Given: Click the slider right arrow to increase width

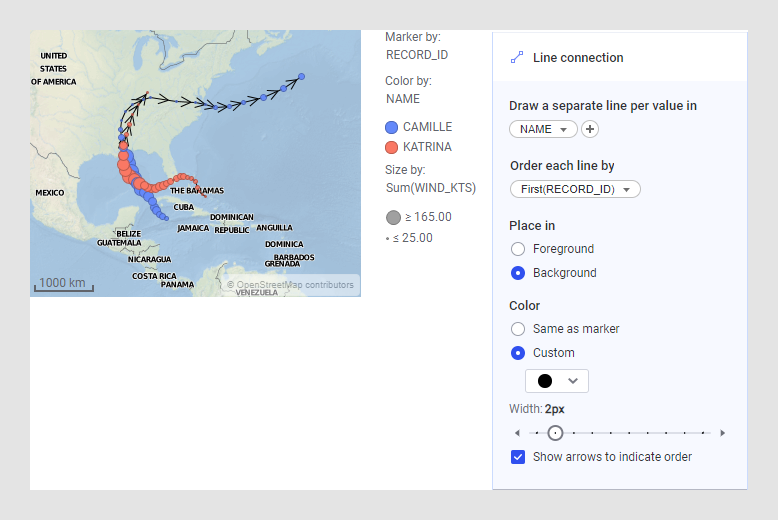Looking at the screenshot, I should (723, 433).
